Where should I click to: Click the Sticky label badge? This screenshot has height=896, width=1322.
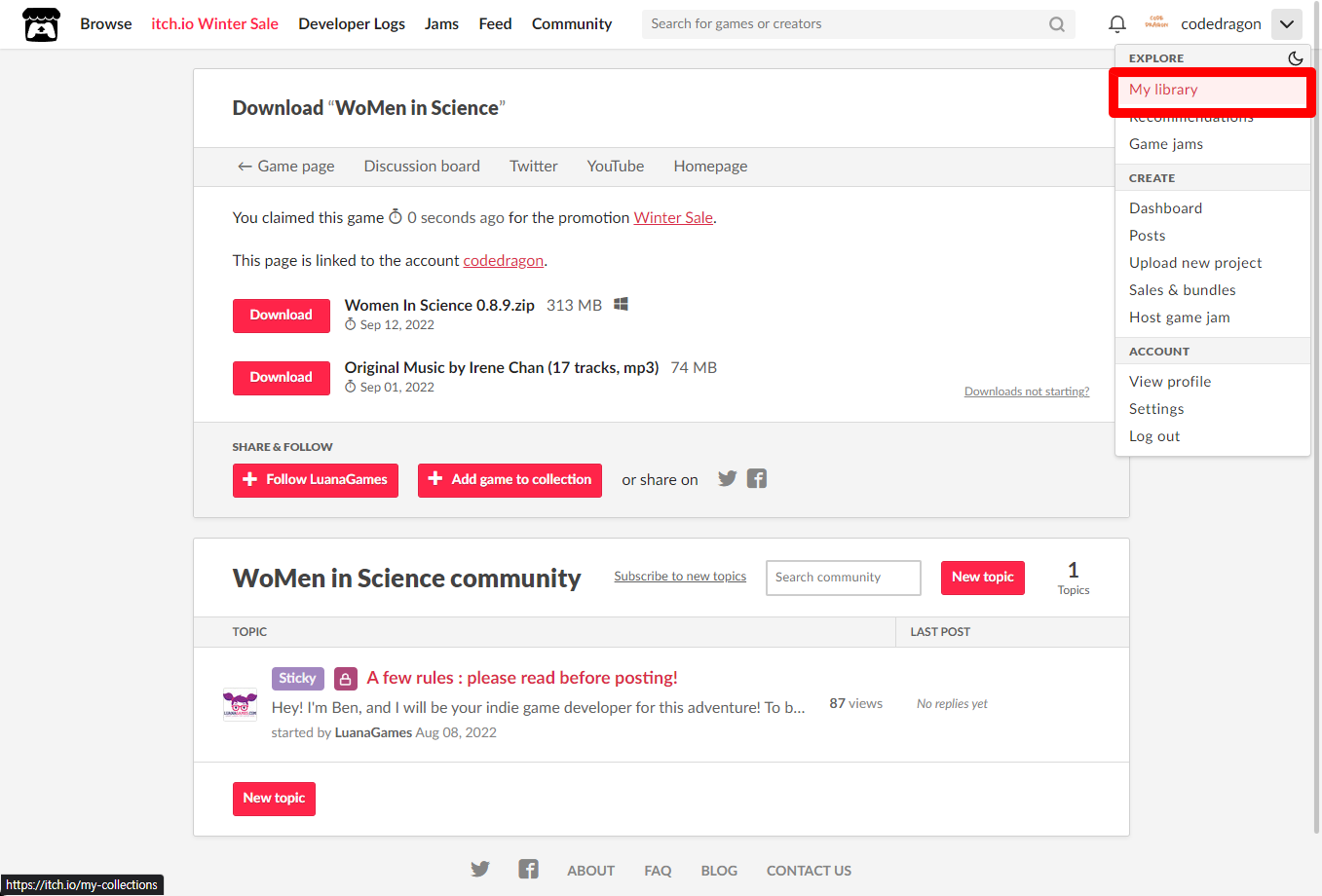point(297,679)
